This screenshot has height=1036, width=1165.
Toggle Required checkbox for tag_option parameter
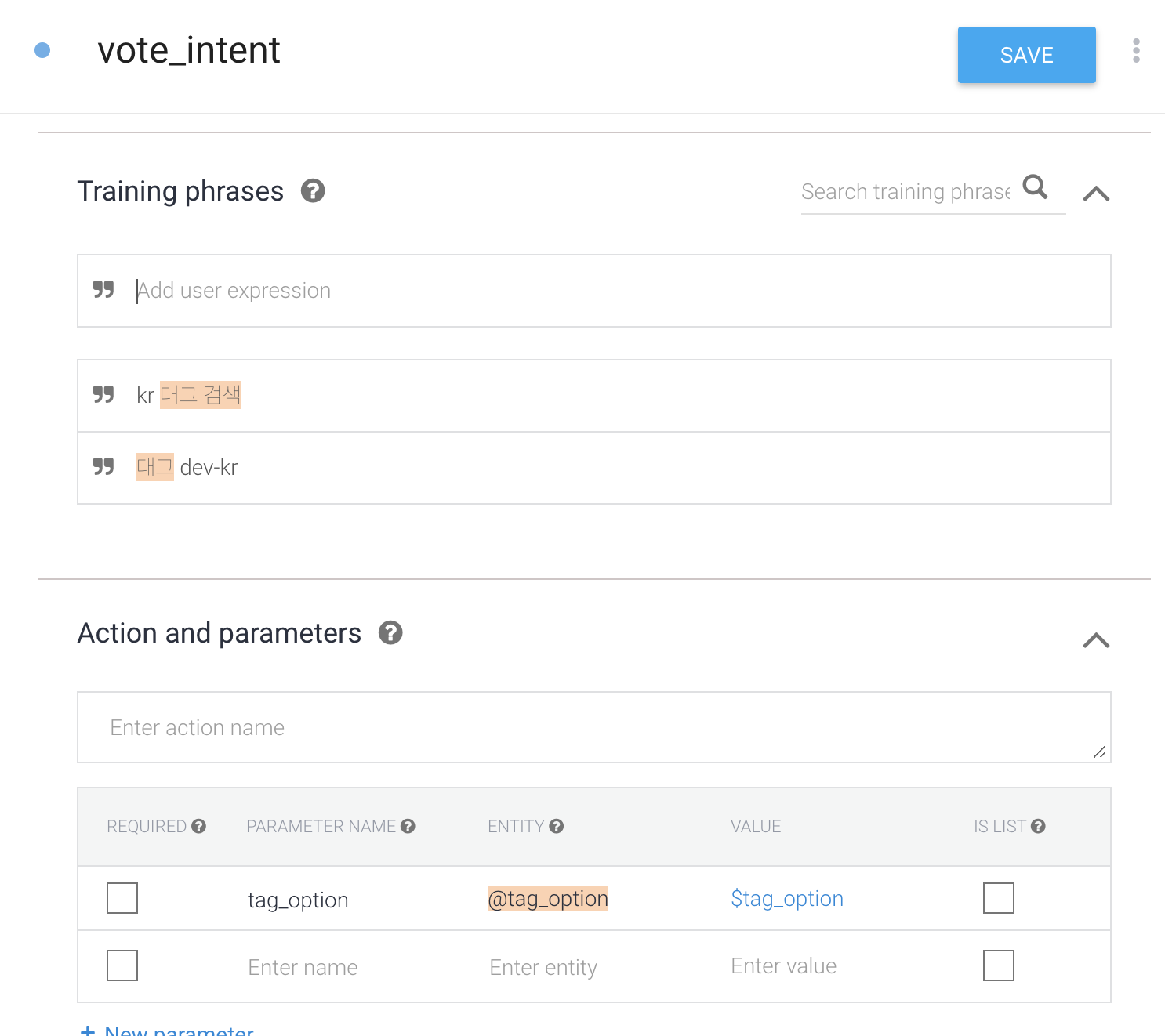[x=122, y=898]
